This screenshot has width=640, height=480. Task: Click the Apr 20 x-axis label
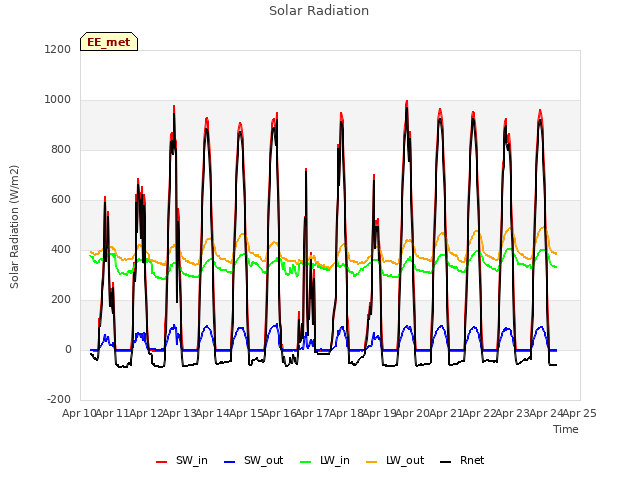pos(412,413)
